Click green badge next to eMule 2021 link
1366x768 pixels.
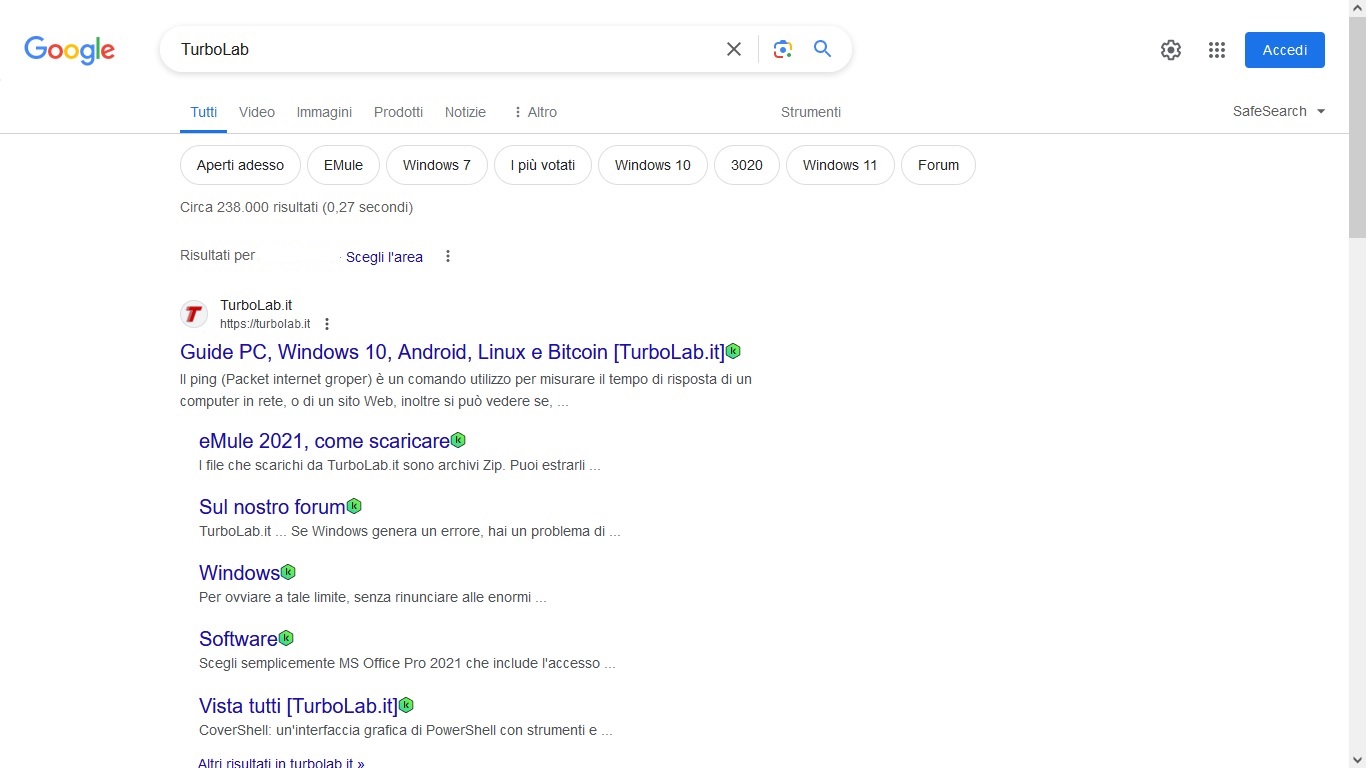(x=458, y=440)
